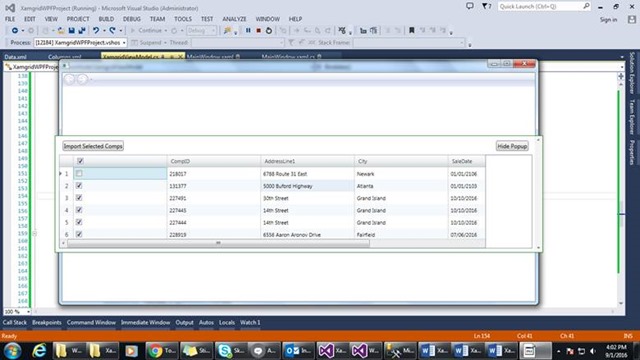This screenshot has height=360, width=640.
Task: Click the Undo arrow in toolbar
Action: (96, 31)
